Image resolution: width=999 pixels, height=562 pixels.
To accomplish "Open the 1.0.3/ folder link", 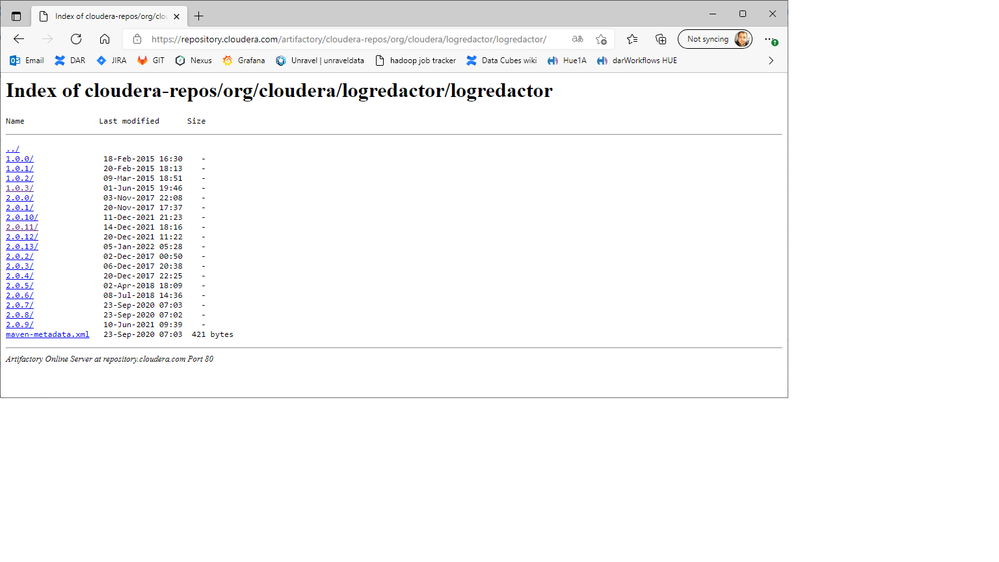I will (x=20, y=188).
